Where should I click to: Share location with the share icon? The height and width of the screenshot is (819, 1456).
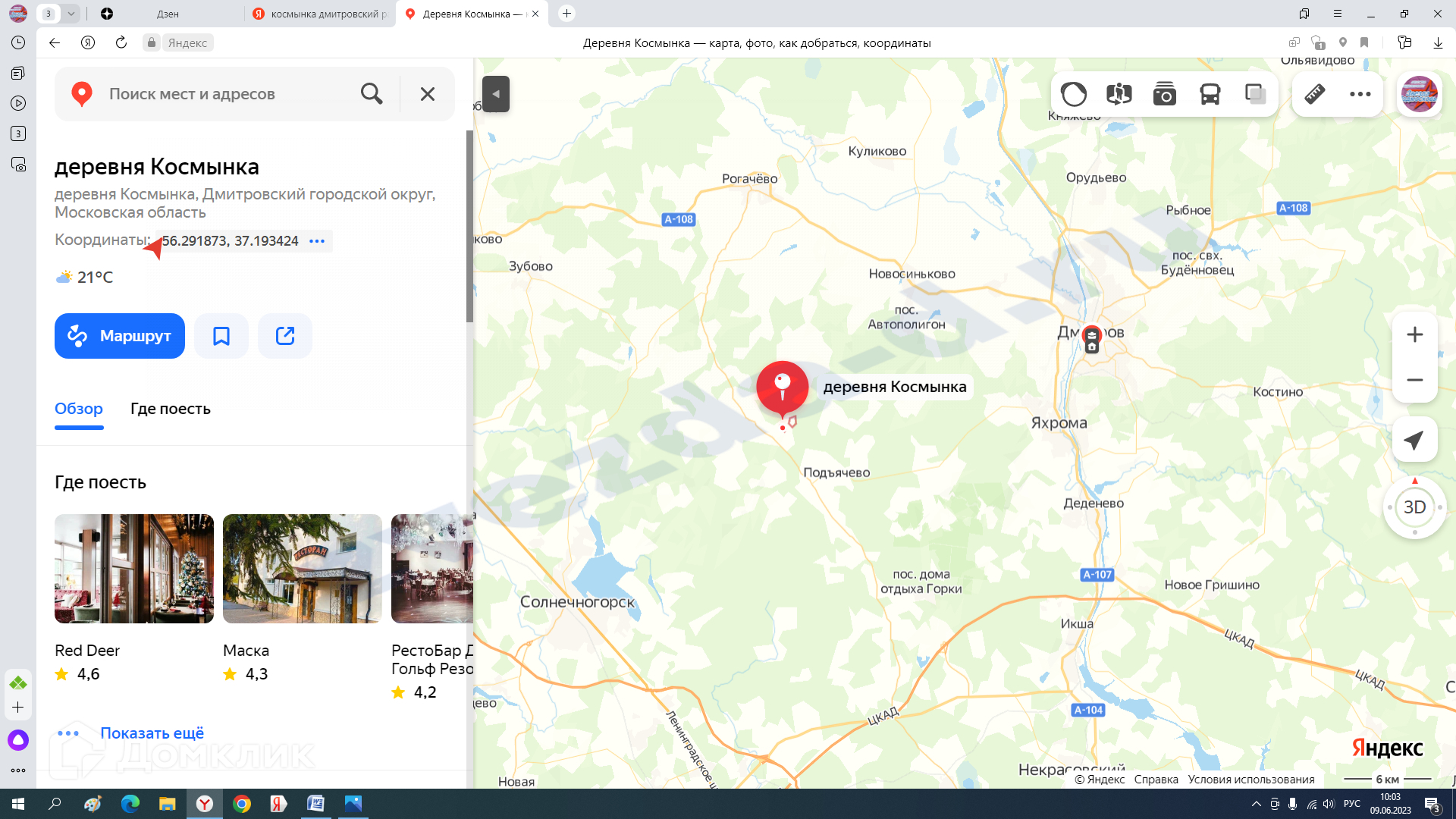tap(284, 336)
